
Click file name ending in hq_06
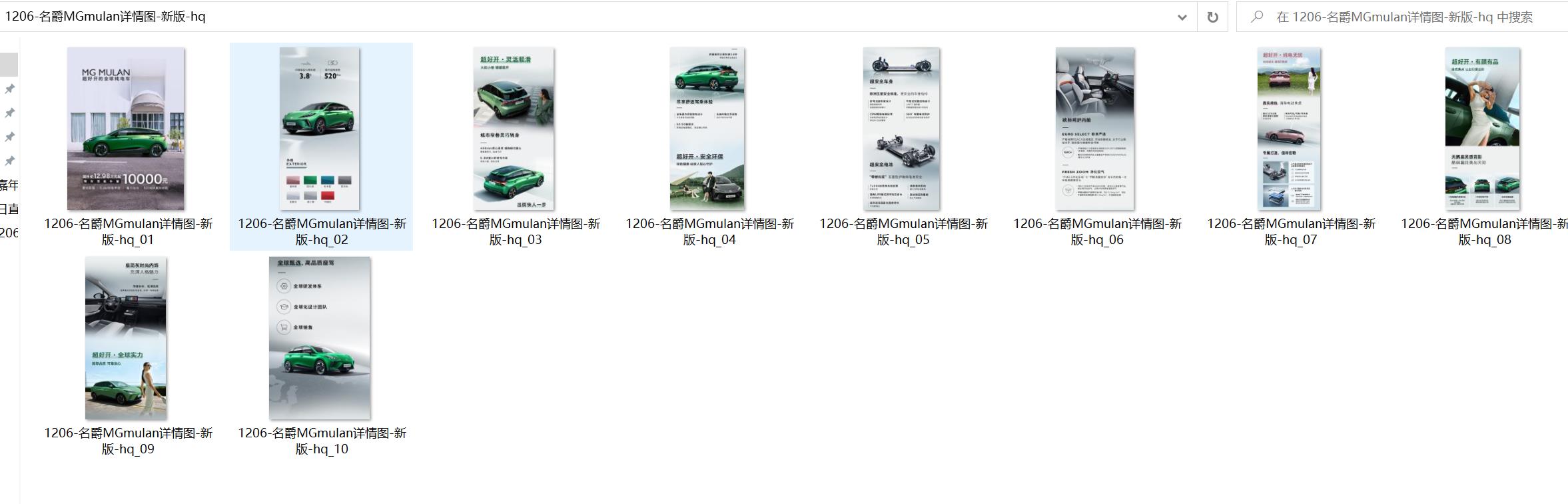pyautogui.click(x=1097, y=231)
